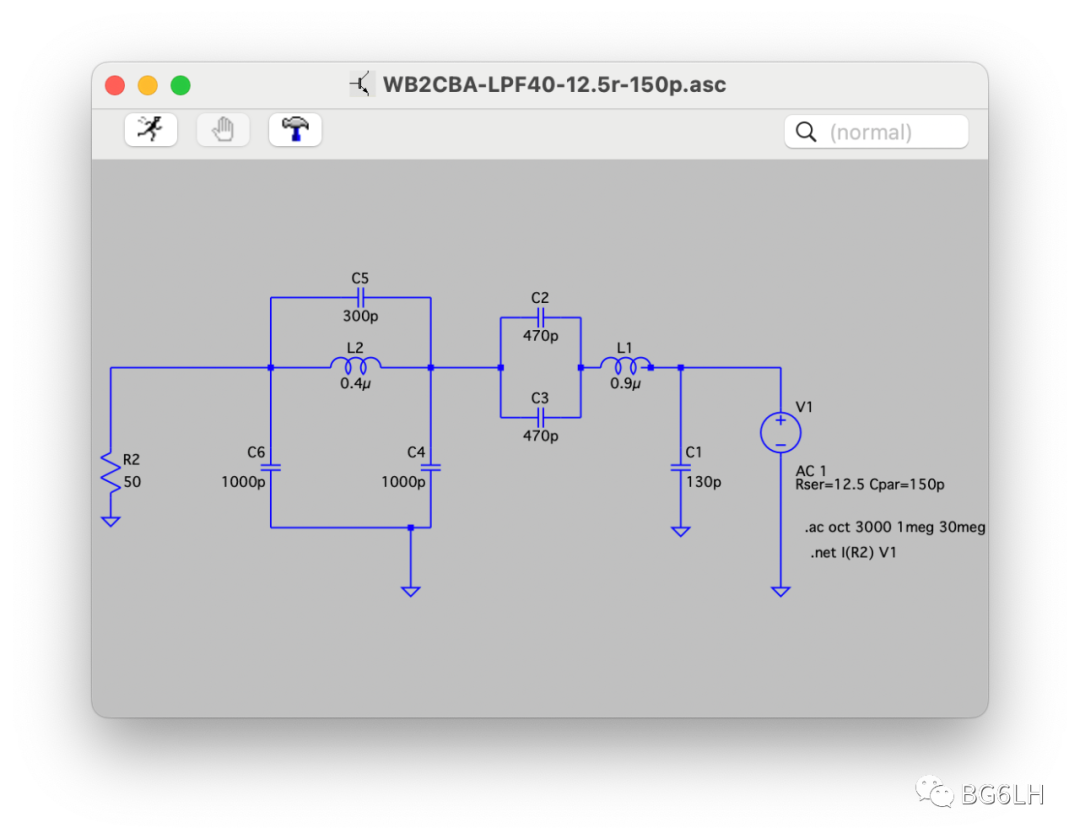This screenshot has height=839, width=1080.
Task: Select the V1 voltage source symbol
Action: click(780, 433)
